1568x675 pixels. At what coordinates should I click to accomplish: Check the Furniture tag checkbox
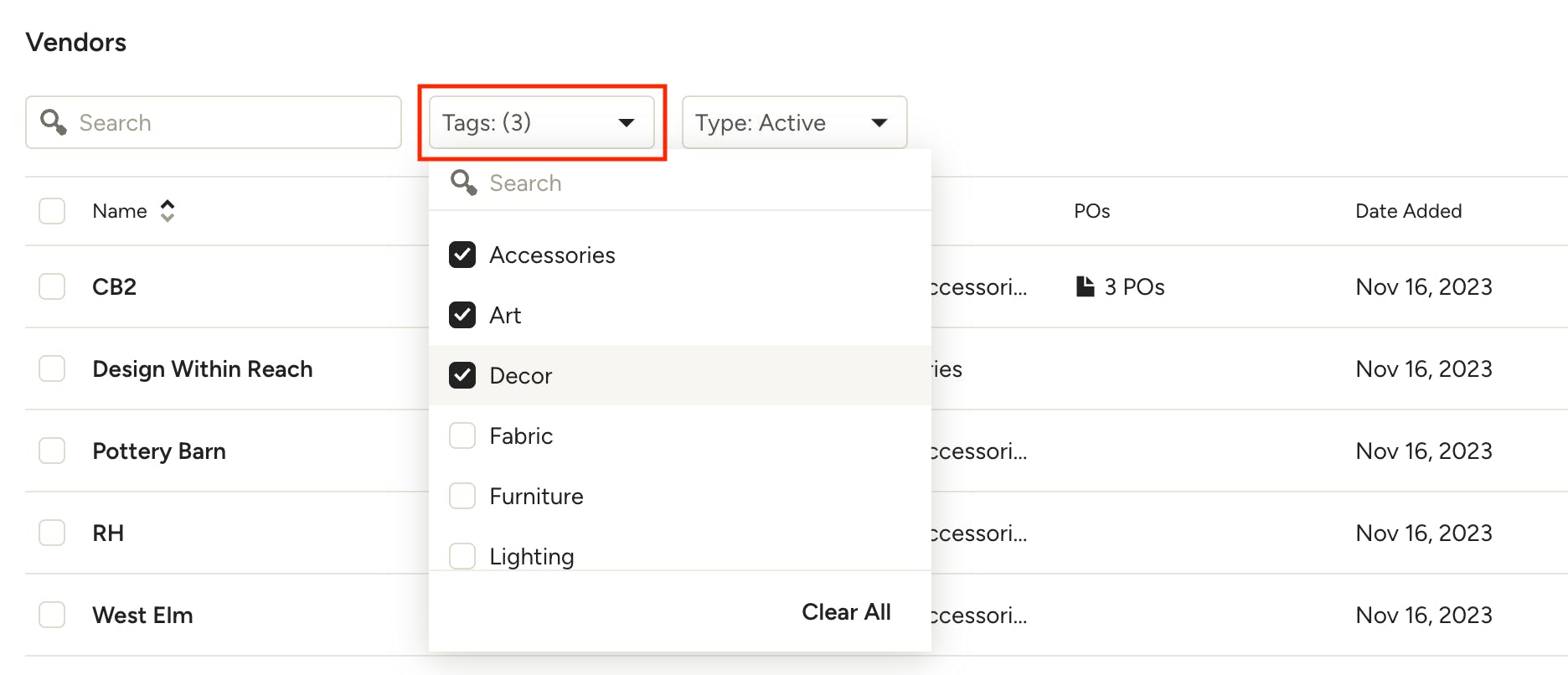pos(462,496)
